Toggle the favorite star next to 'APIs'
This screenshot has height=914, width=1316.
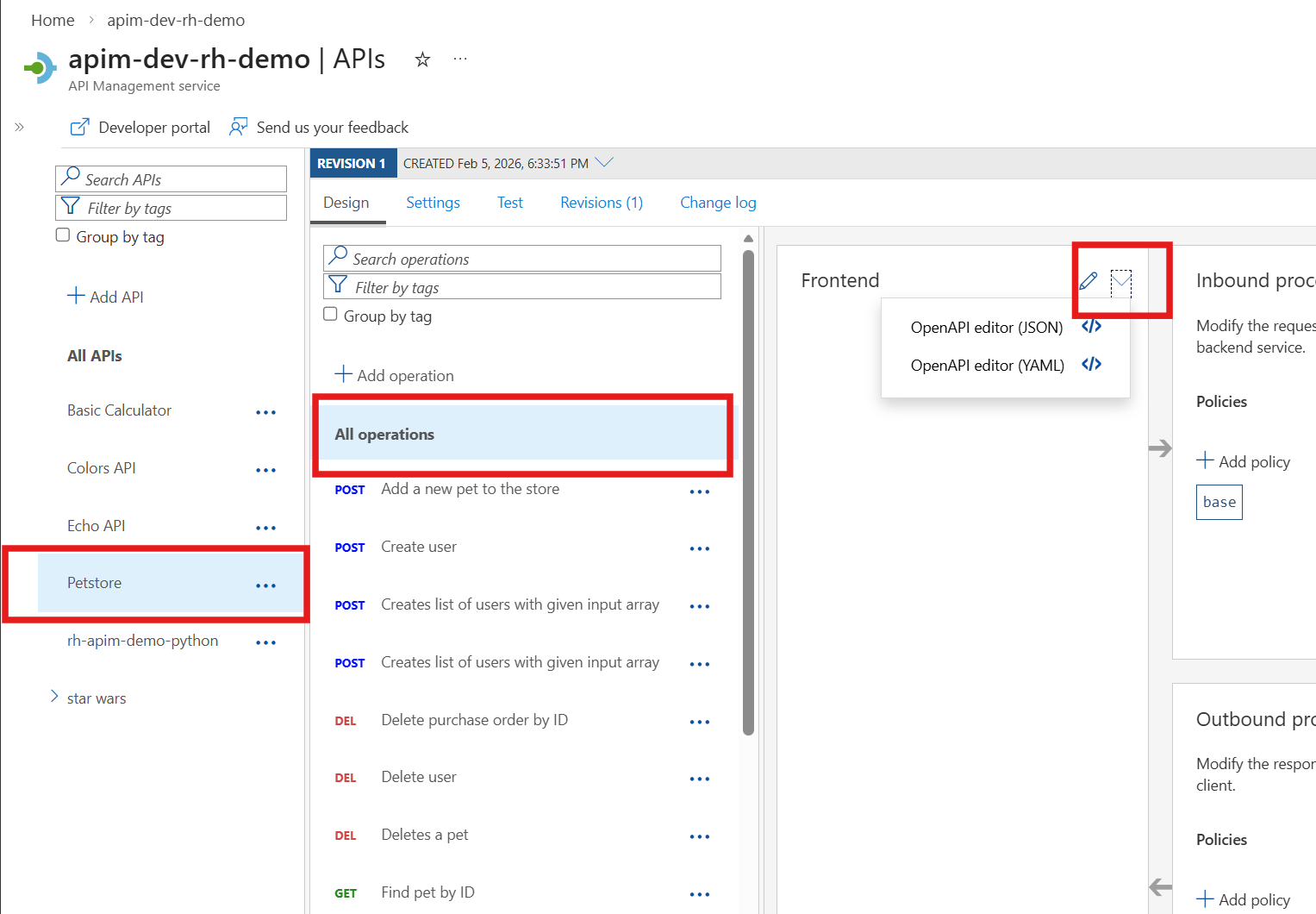click(x=422, y=59)
